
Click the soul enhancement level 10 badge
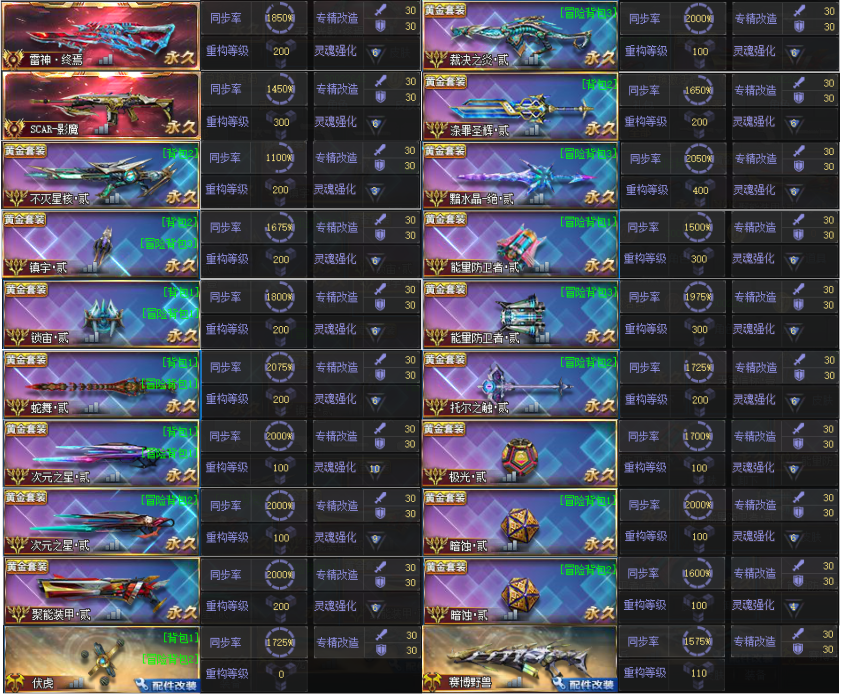coord(374,469)
